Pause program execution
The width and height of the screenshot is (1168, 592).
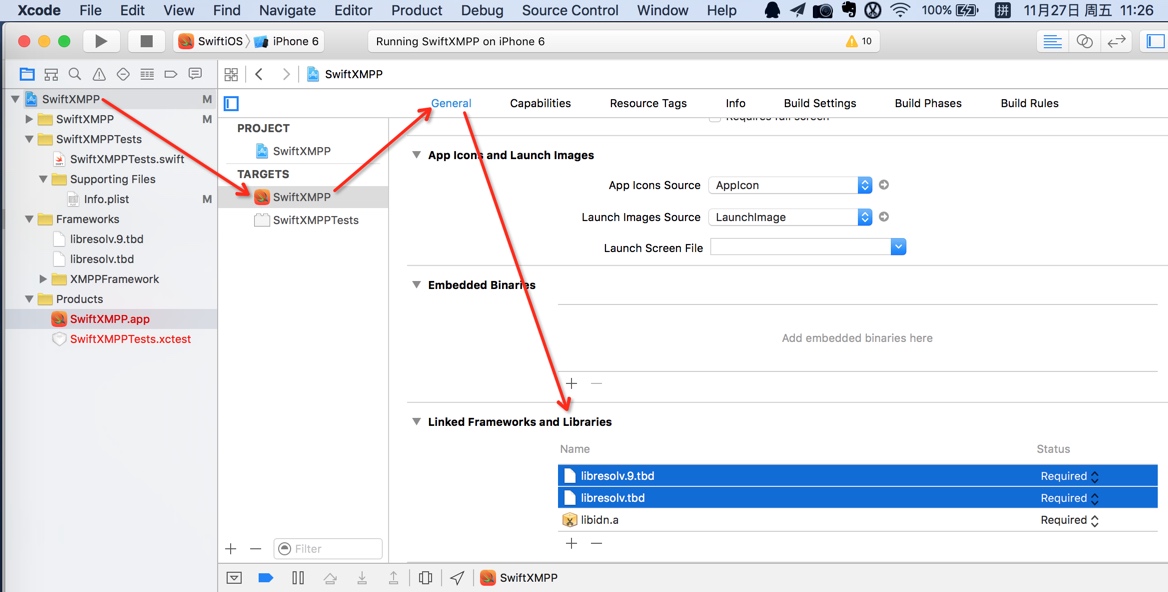point(298,577)
